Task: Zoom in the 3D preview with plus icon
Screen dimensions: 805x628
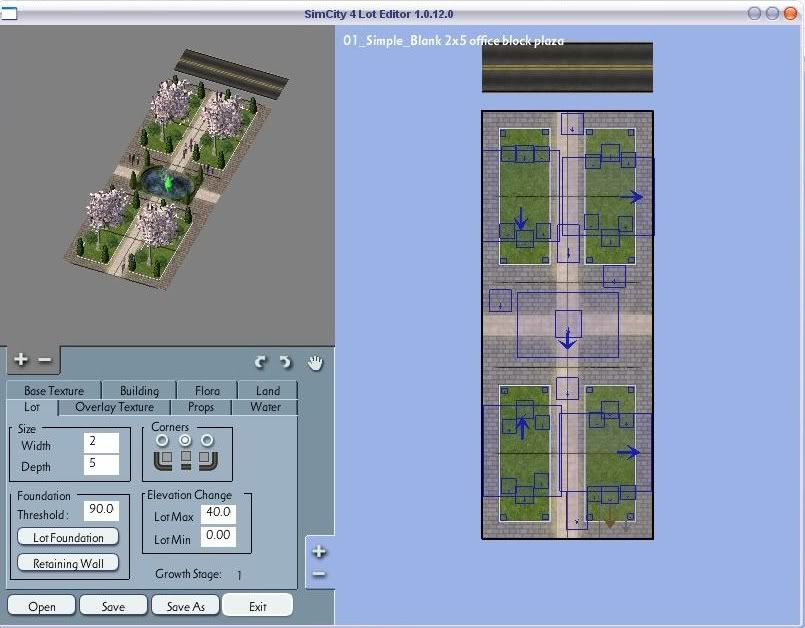Action: (x=21, y=359)
